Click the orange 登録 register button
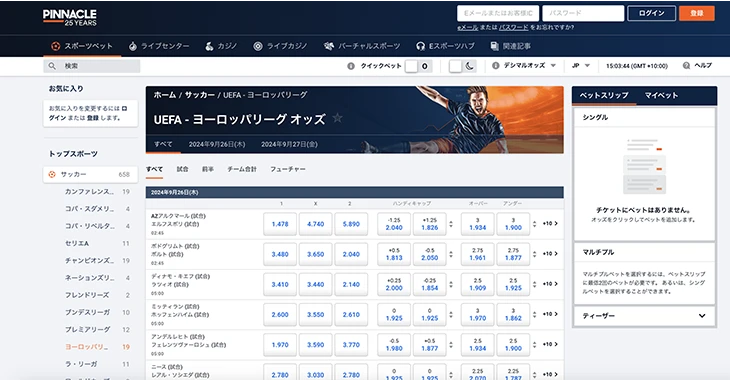 pos(696,13)
